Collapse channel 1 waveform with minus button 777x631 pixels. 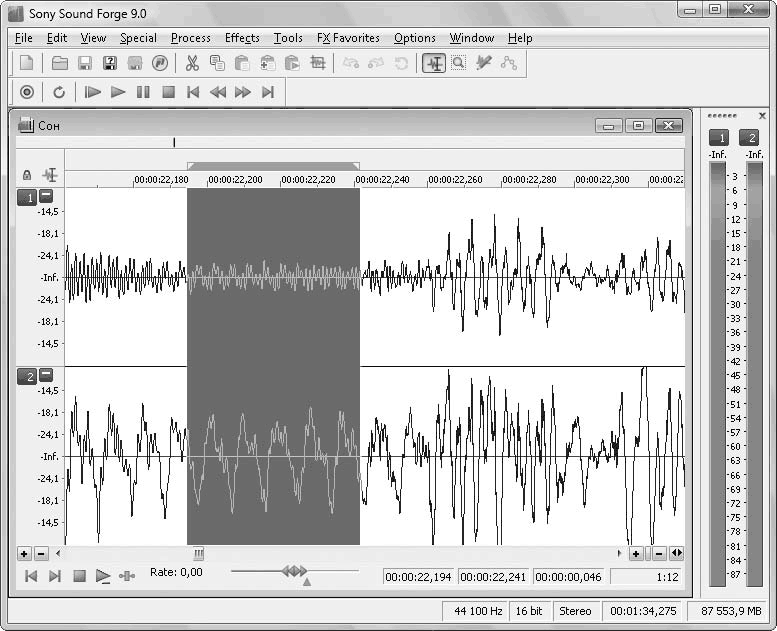46,196
